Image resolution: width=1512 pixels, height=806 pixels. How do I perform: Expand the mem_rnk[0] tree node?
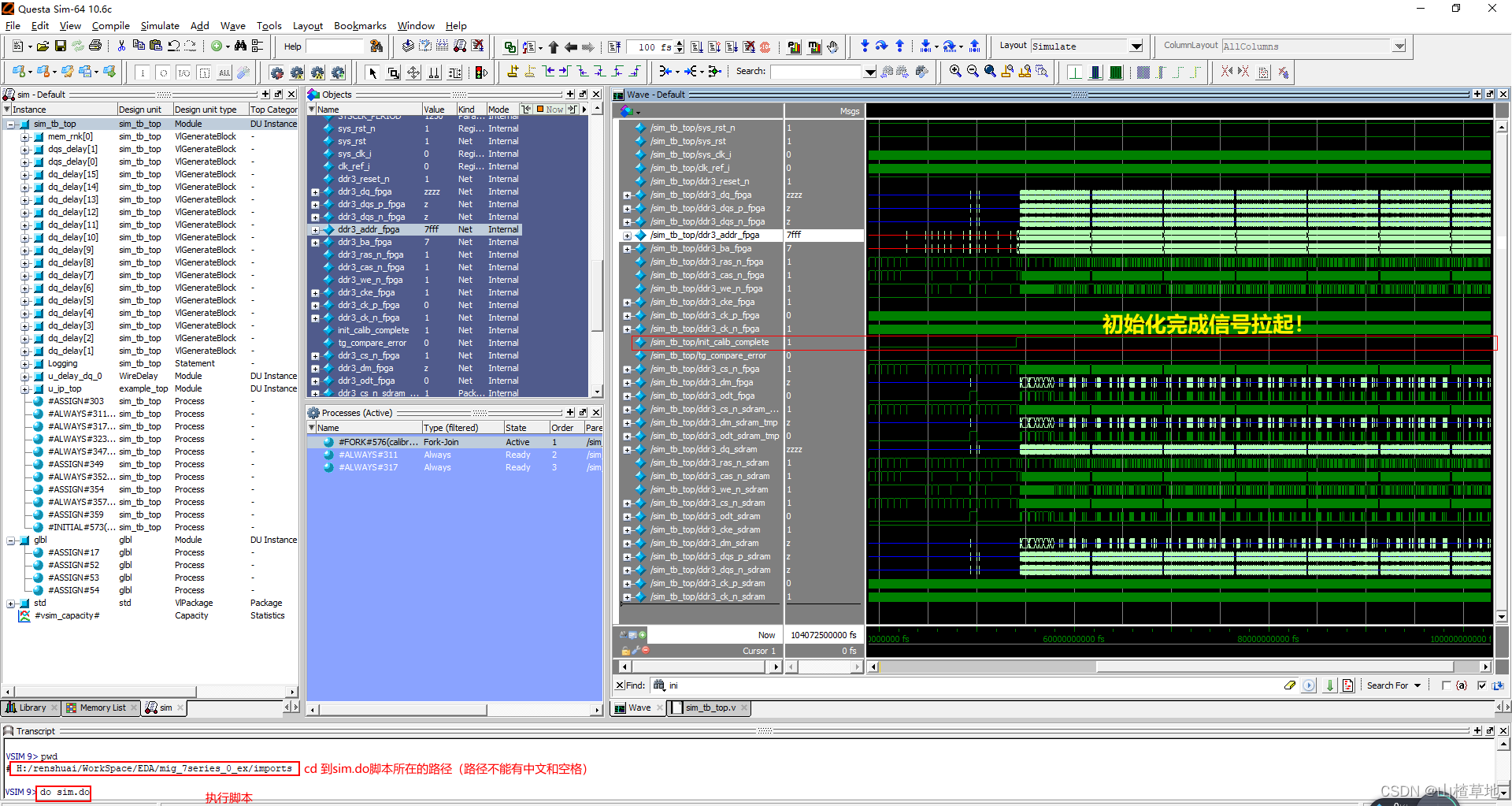[x=25, y=137]
